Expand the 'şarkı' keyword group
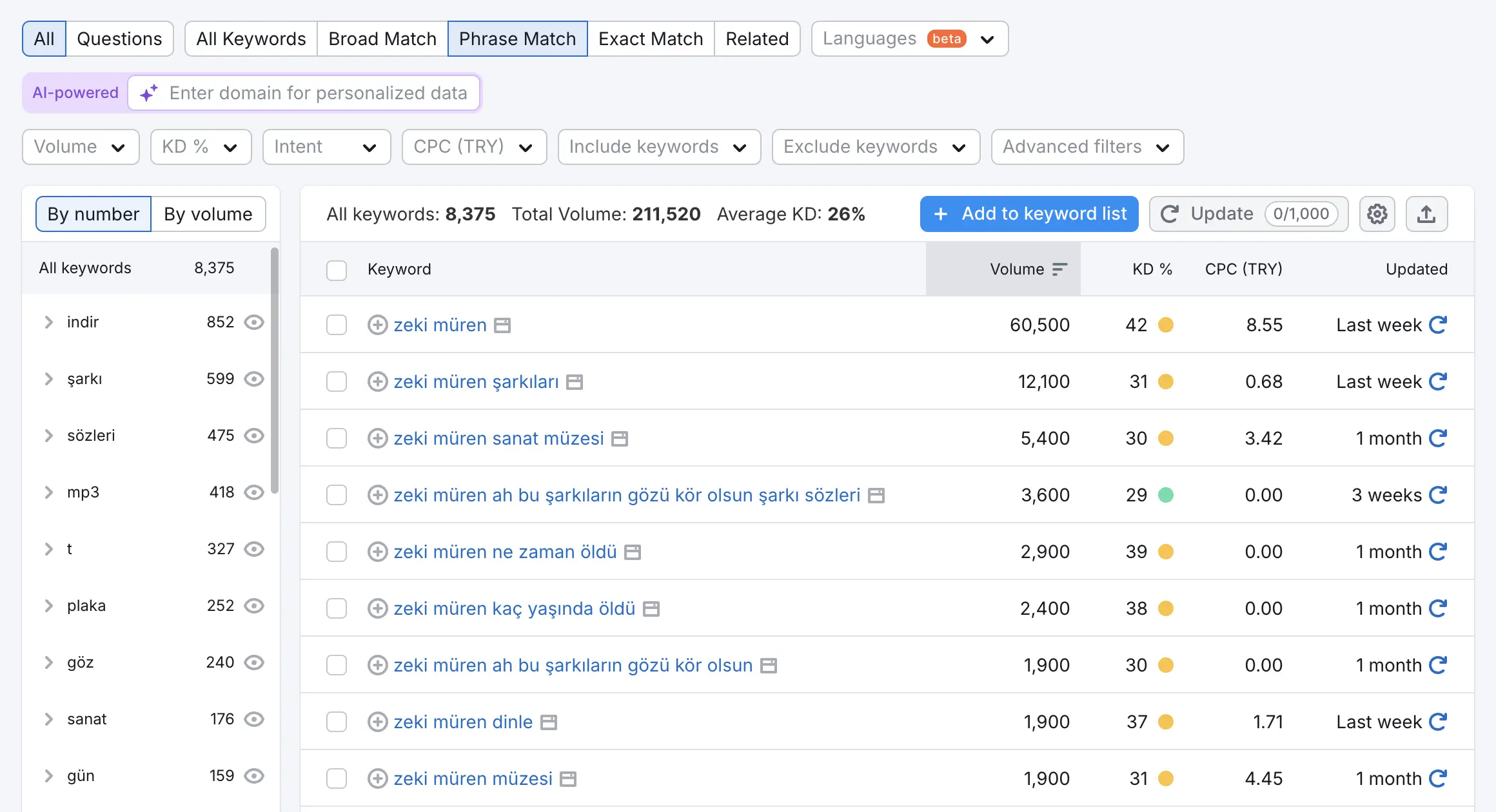Viewport: 1496px width, 812px height. click(48, 379)
